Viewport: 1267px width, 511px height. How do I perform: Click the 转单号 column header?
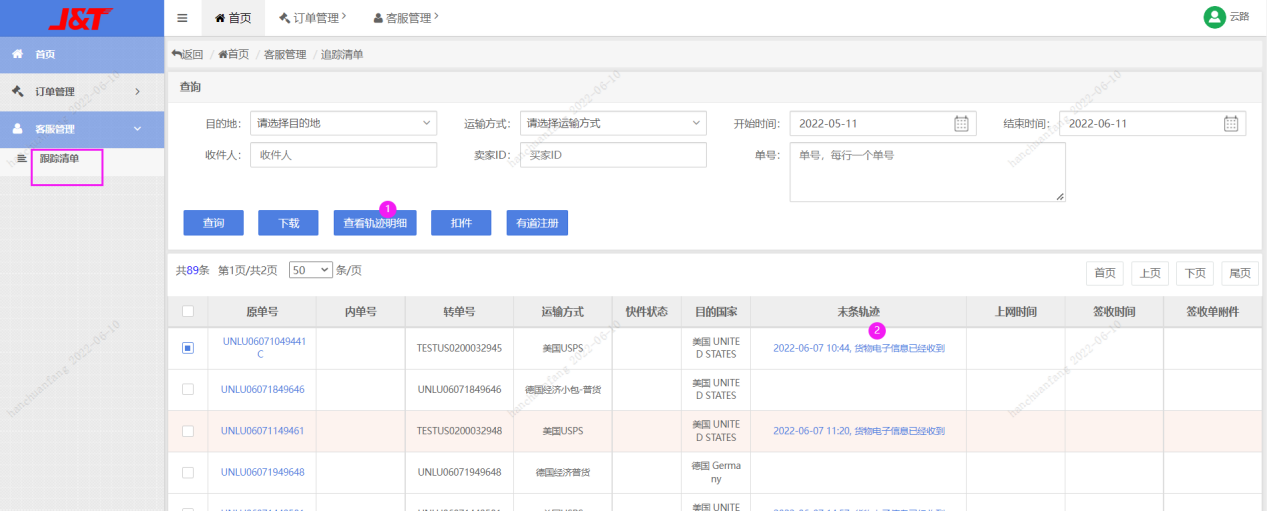[459, 312]
